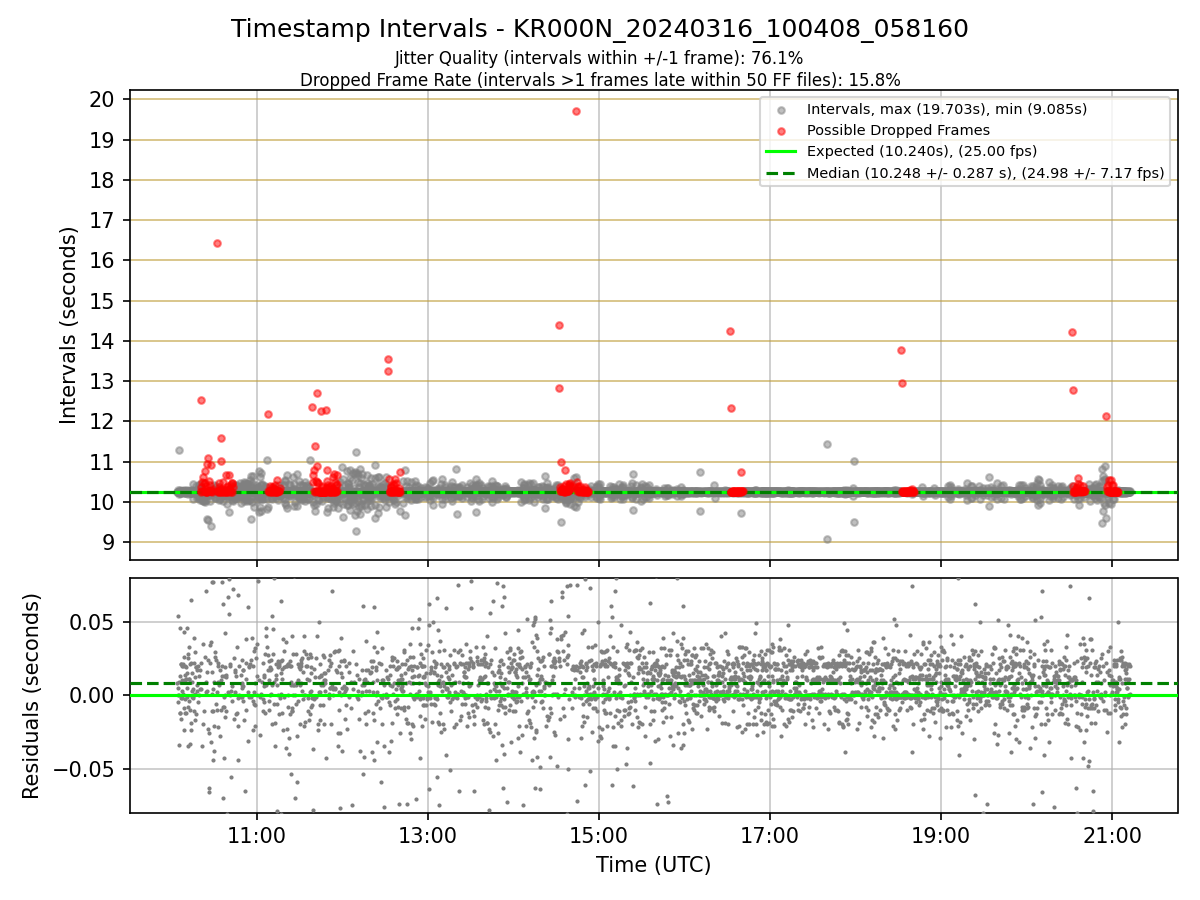Click the 'Intervals (seconds)' y-axis label
This screenshot has width=1200, height=900.
pyautogui.click(x=68, y=325)
